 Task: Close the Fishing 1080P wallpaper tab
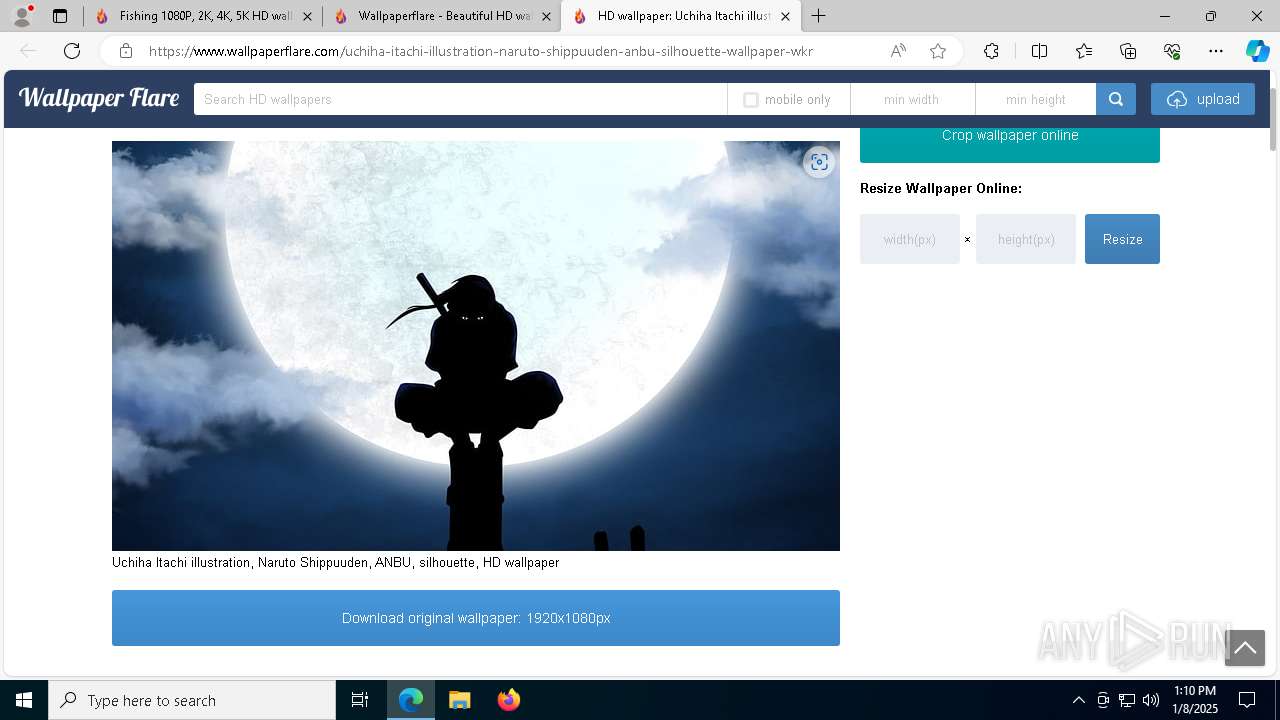pos(307,16)
